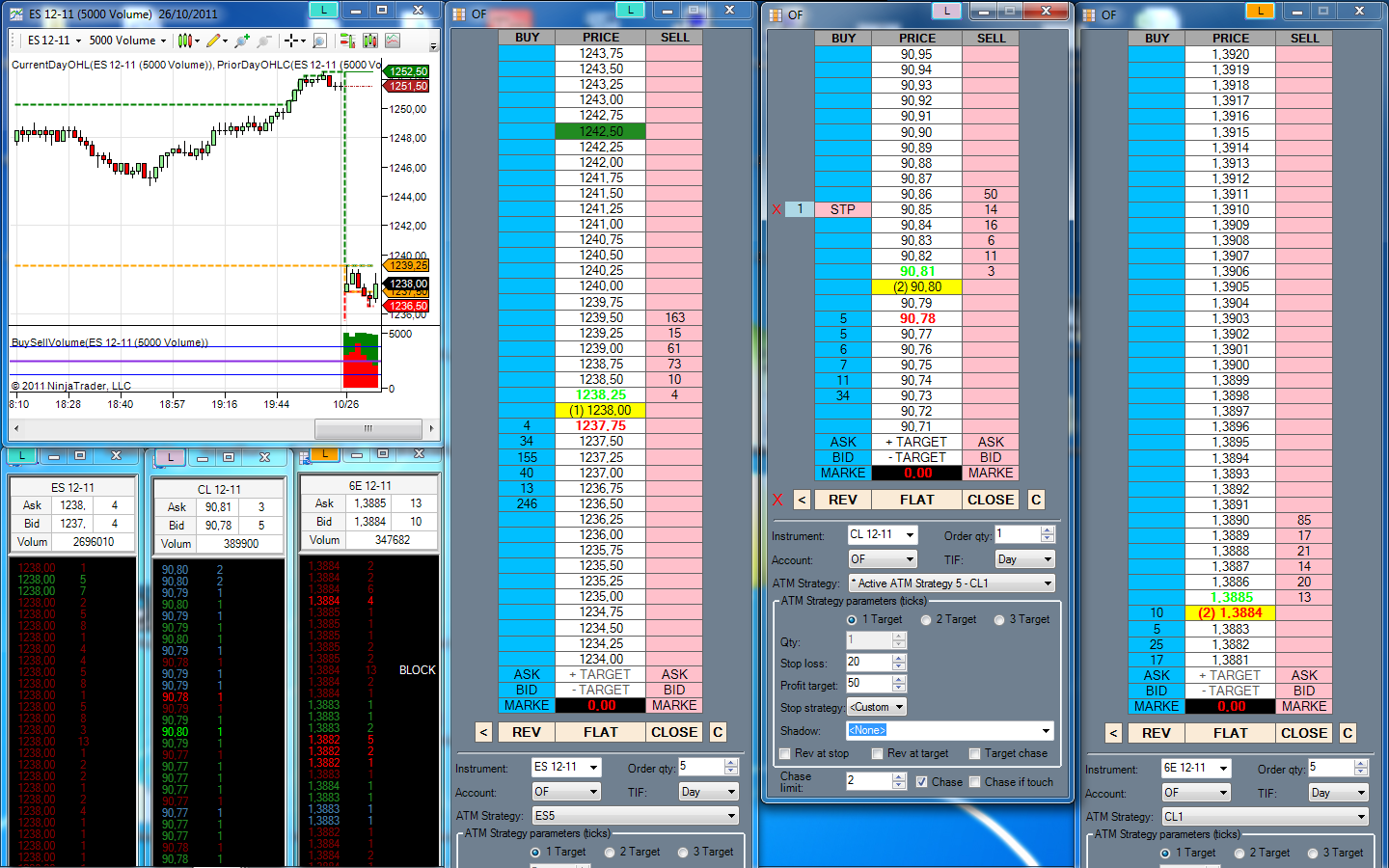This screenshot has height=868, width=1389.
Task: Click Order qty field in ES SuperDOM
Action: (x=701, y=767)
